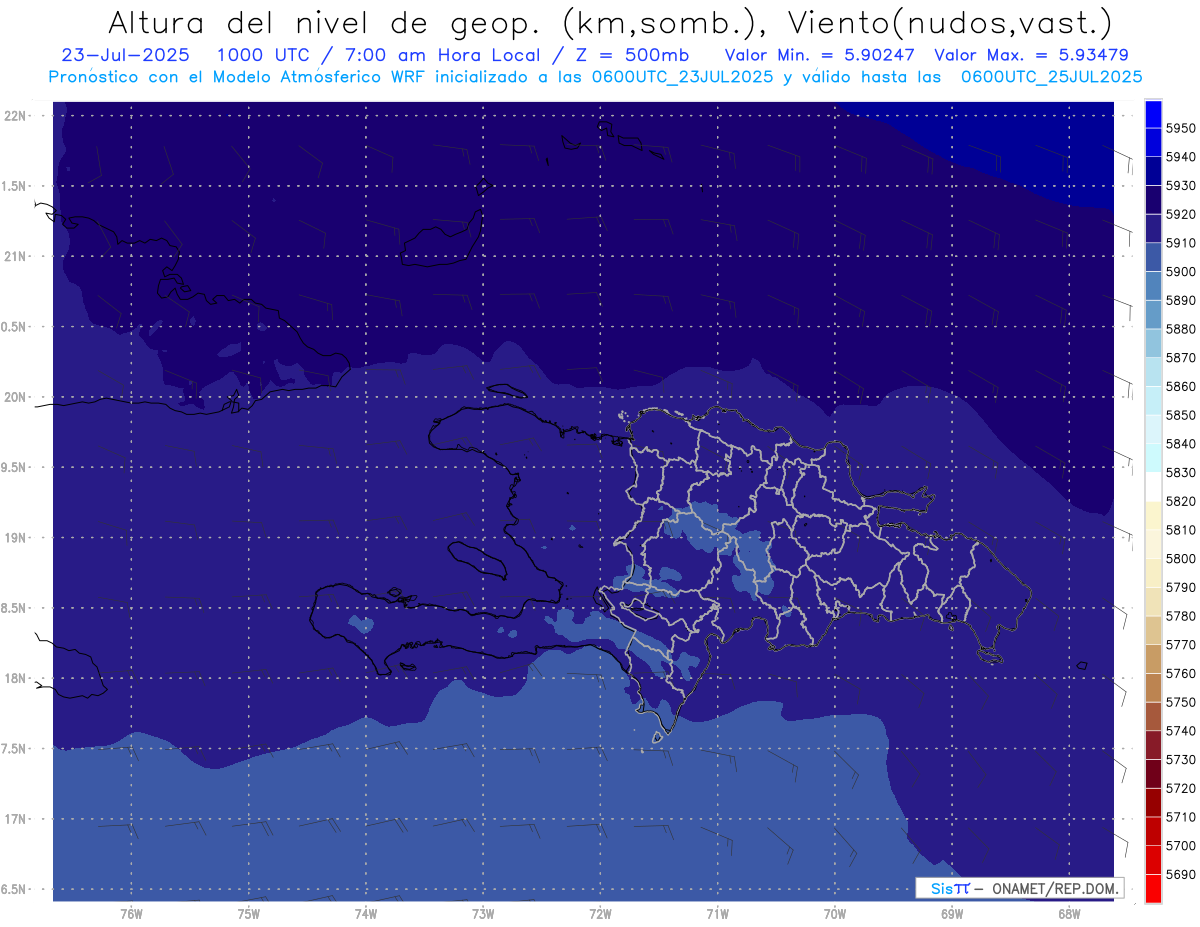The width and height of the screenshot is (1200, 927).
Task: Click the '5770' colorbar value
Action: click(x=1181, y=645)
